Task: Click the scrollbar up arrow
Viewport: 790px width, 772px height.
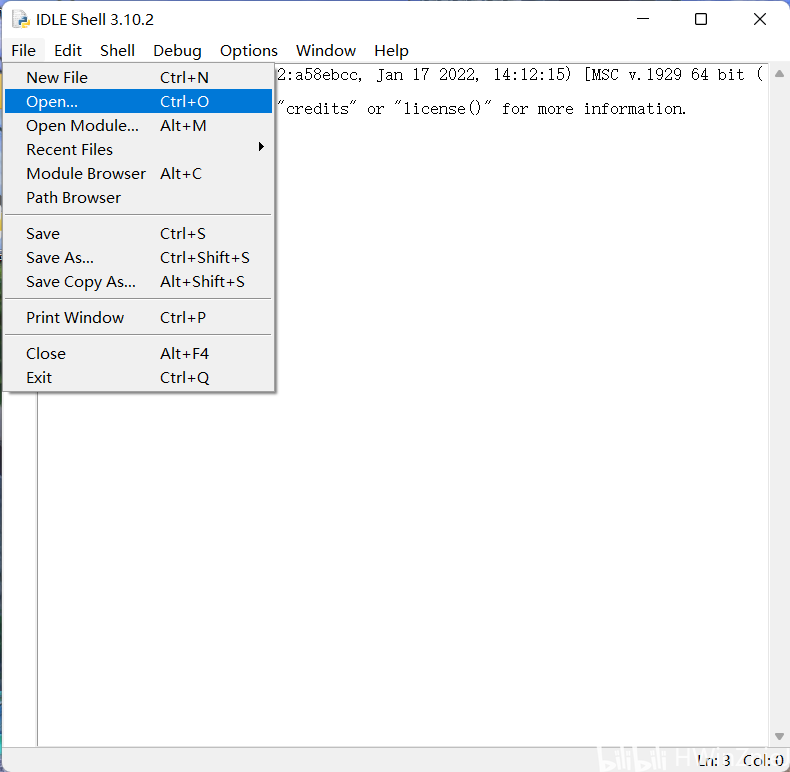Action: coord(779,74)
